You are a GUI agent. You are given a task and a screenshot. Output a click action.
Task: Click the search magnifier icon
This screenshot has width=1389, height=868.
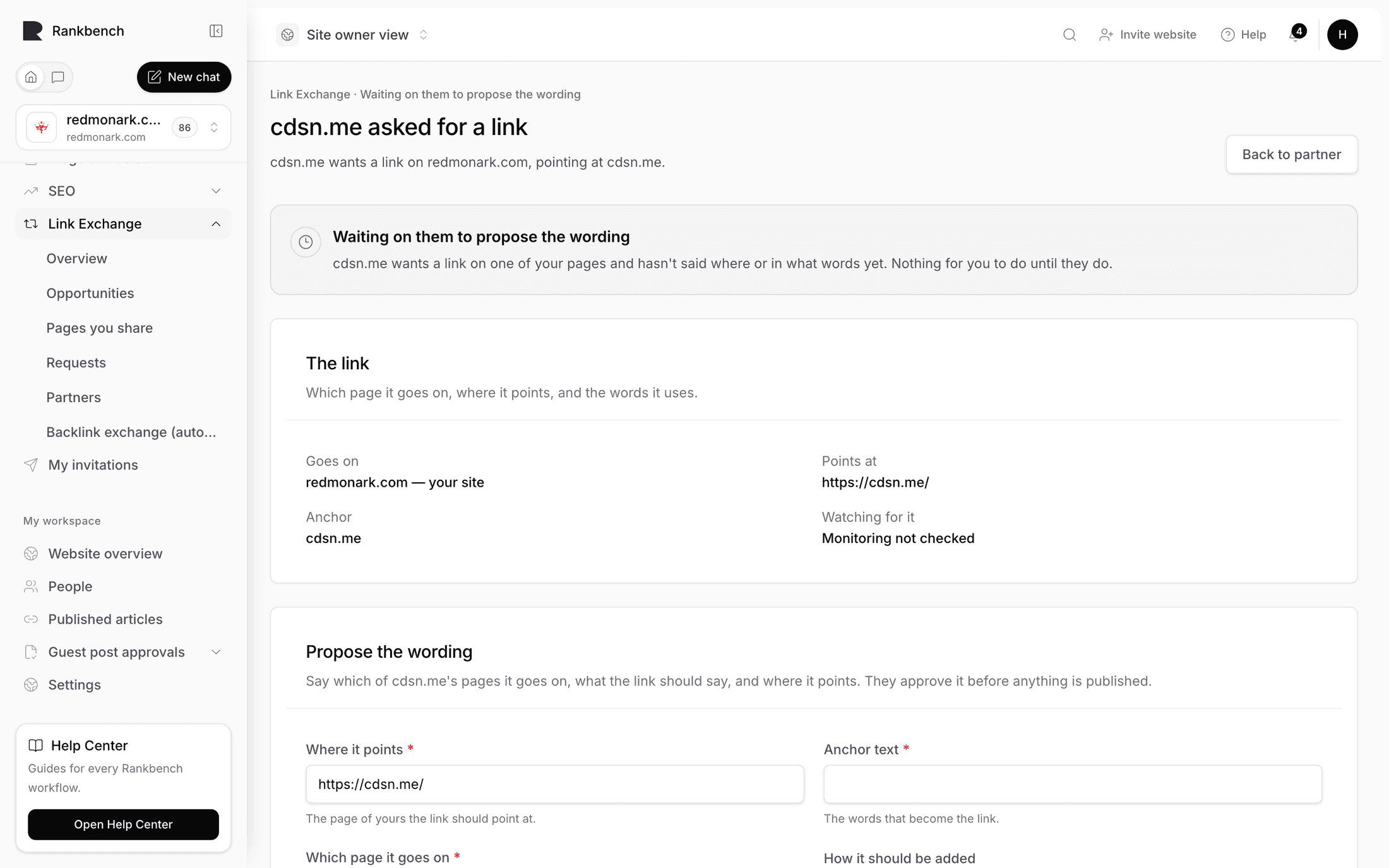point(1069,35)
